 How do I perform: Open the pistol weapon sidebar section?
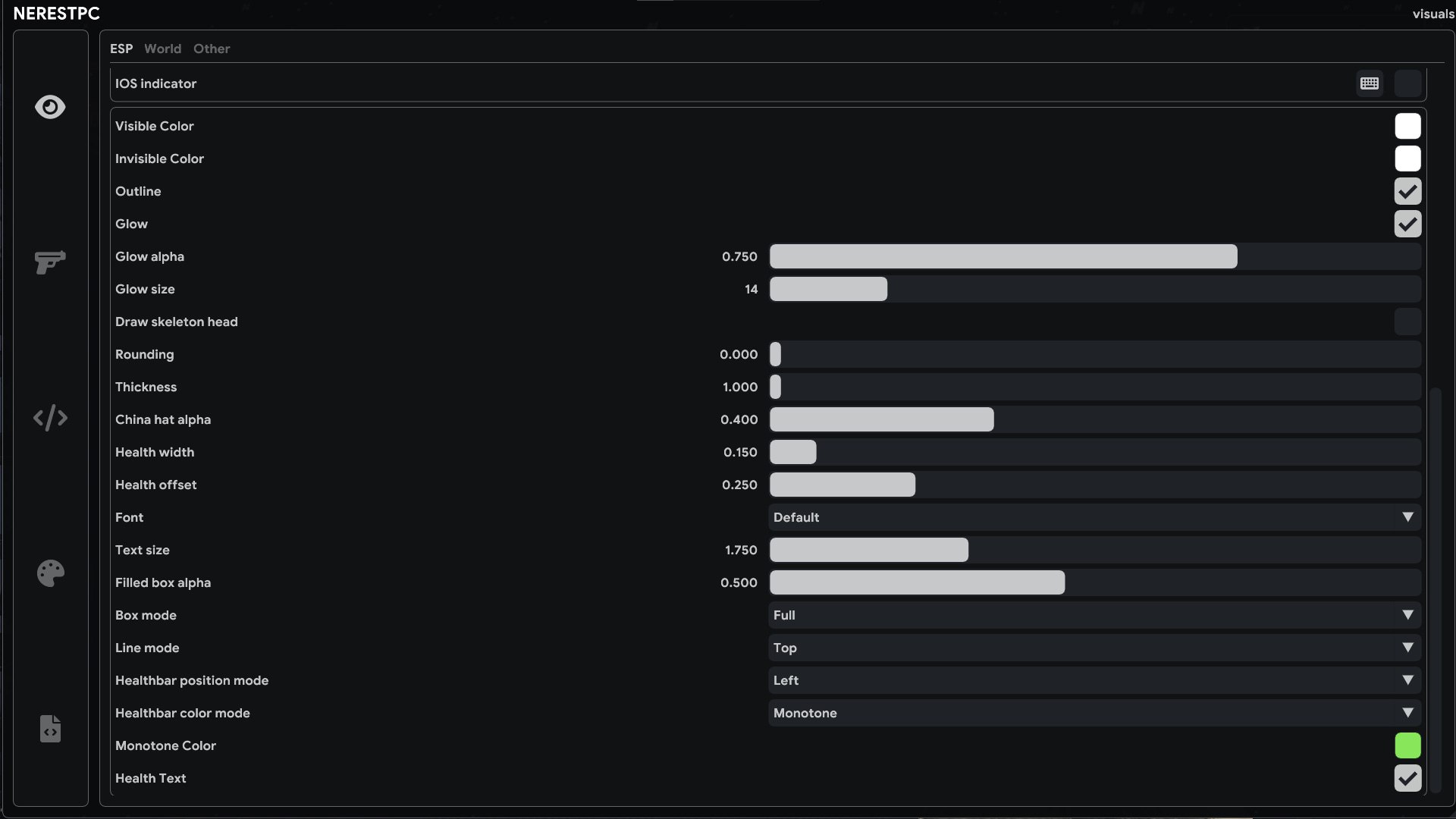pyautogui.click(x=50, y=262)
